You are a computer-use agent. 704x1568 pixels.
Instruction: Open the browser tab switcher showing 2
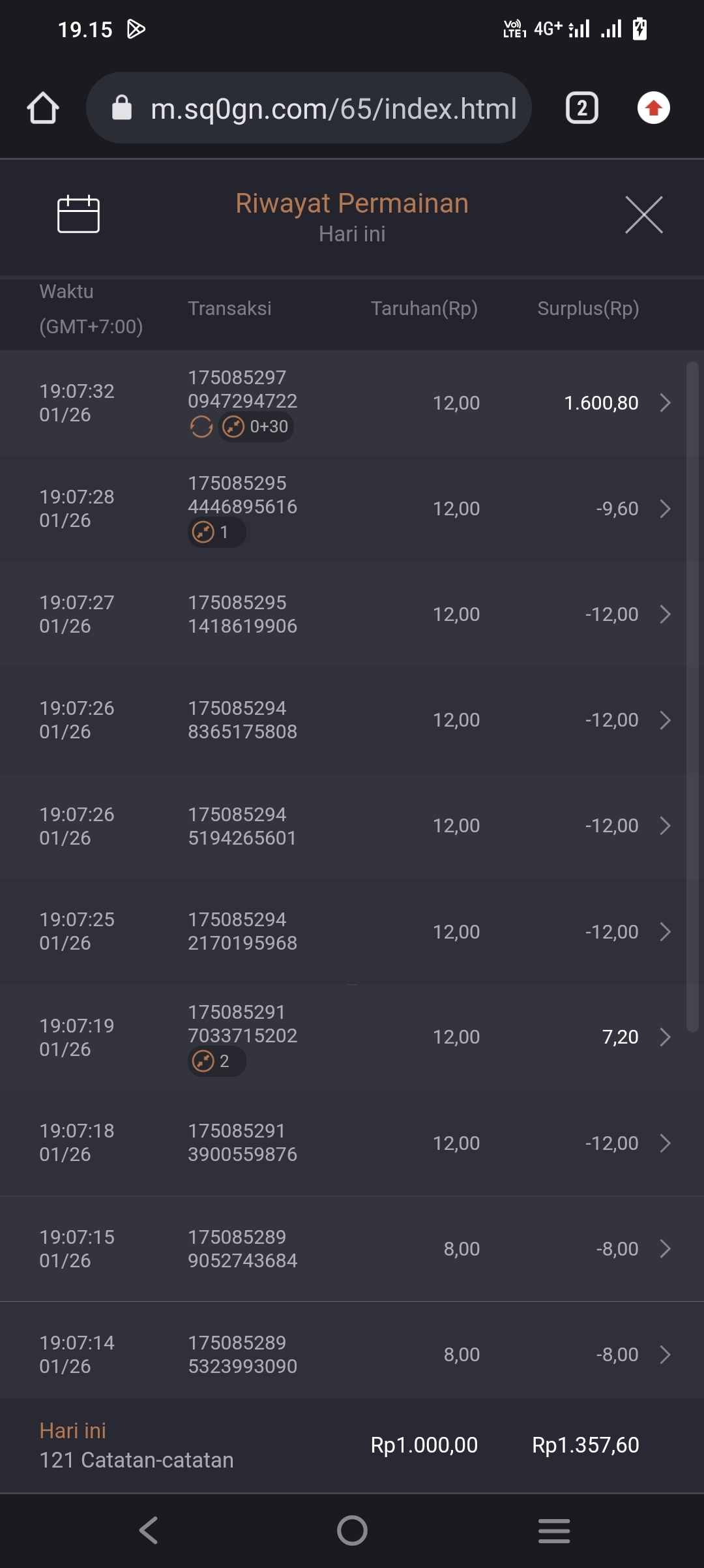point(581,108)
